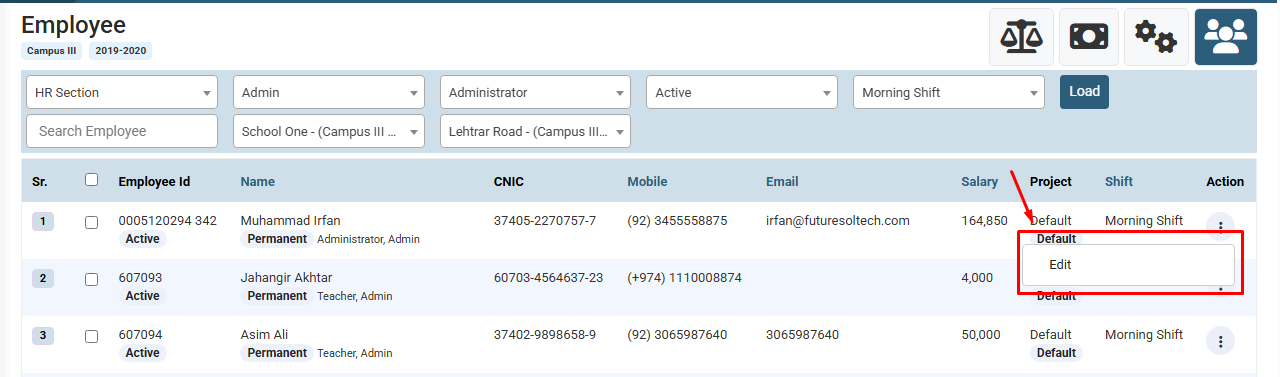Expand the Admin dropdown
This screenshot has width=1280, height=377.
pos(329,92)
